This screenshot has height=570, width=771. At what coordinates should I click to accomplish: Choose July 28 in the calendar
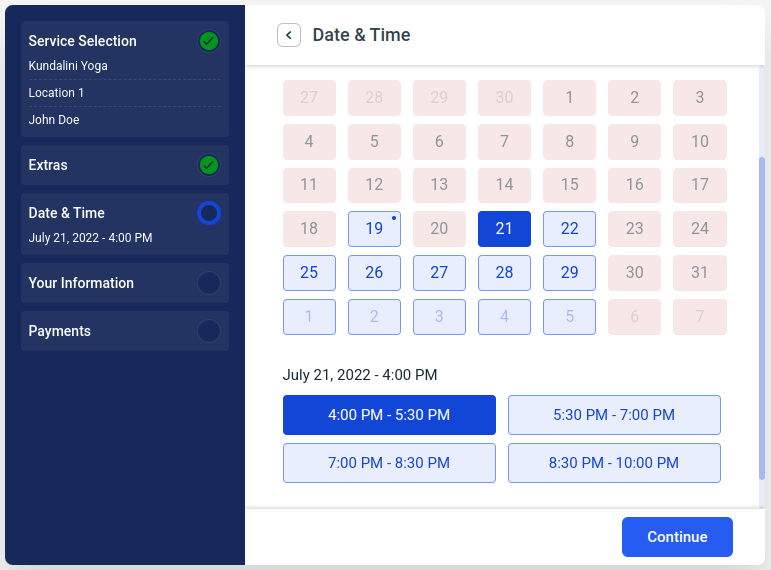[504, 272]
